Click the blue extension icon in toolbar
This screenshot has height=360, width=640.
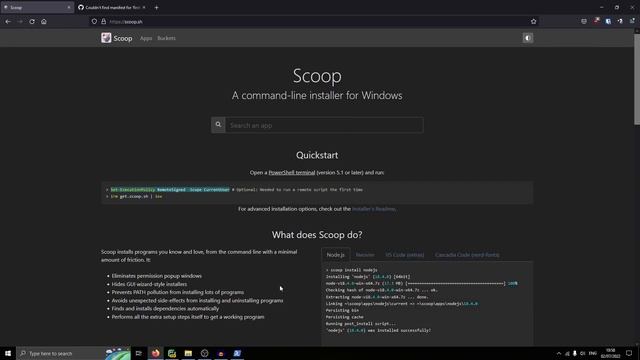click(x=608, y=21)
